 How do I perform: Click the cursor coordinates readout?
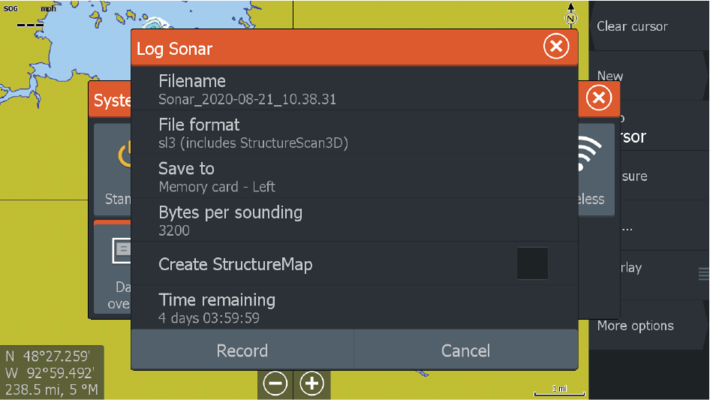pyautogui.click(x=50, y=370)
